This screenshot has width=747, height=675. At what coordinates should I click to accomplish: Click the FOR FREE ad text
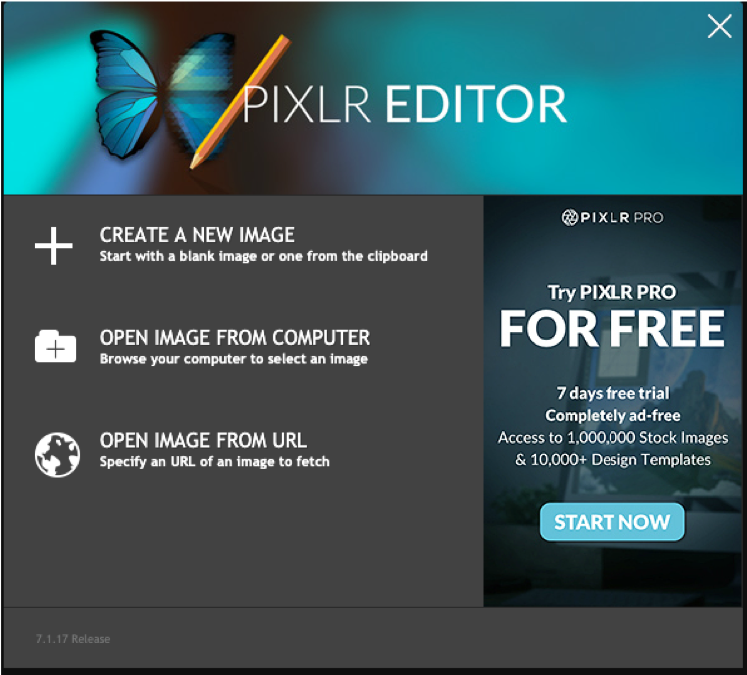tap(612, 329)
